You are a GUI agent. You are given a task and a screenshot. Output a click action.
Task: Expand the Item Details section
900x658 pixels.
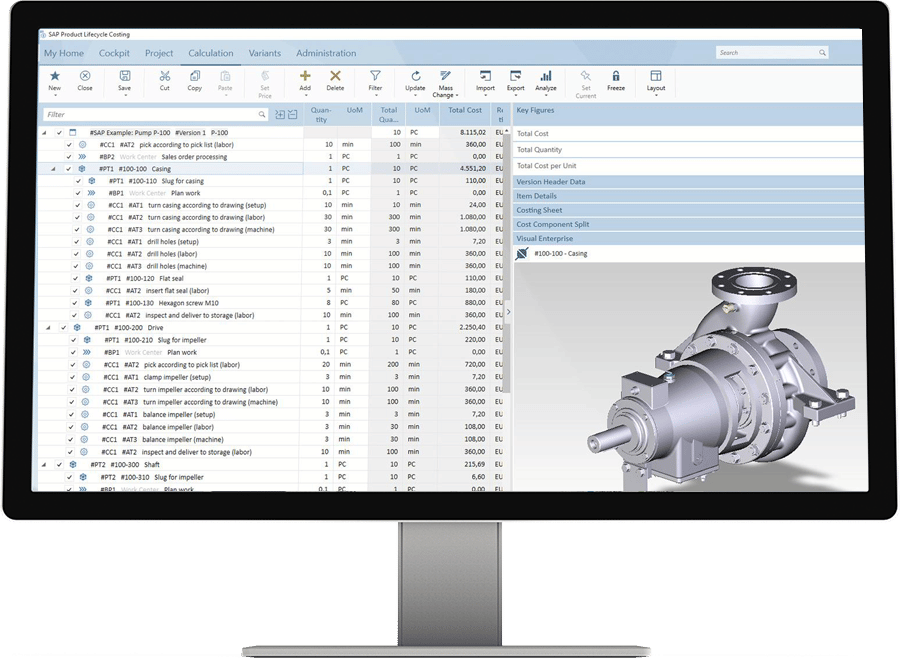click(x=689, y=196)
